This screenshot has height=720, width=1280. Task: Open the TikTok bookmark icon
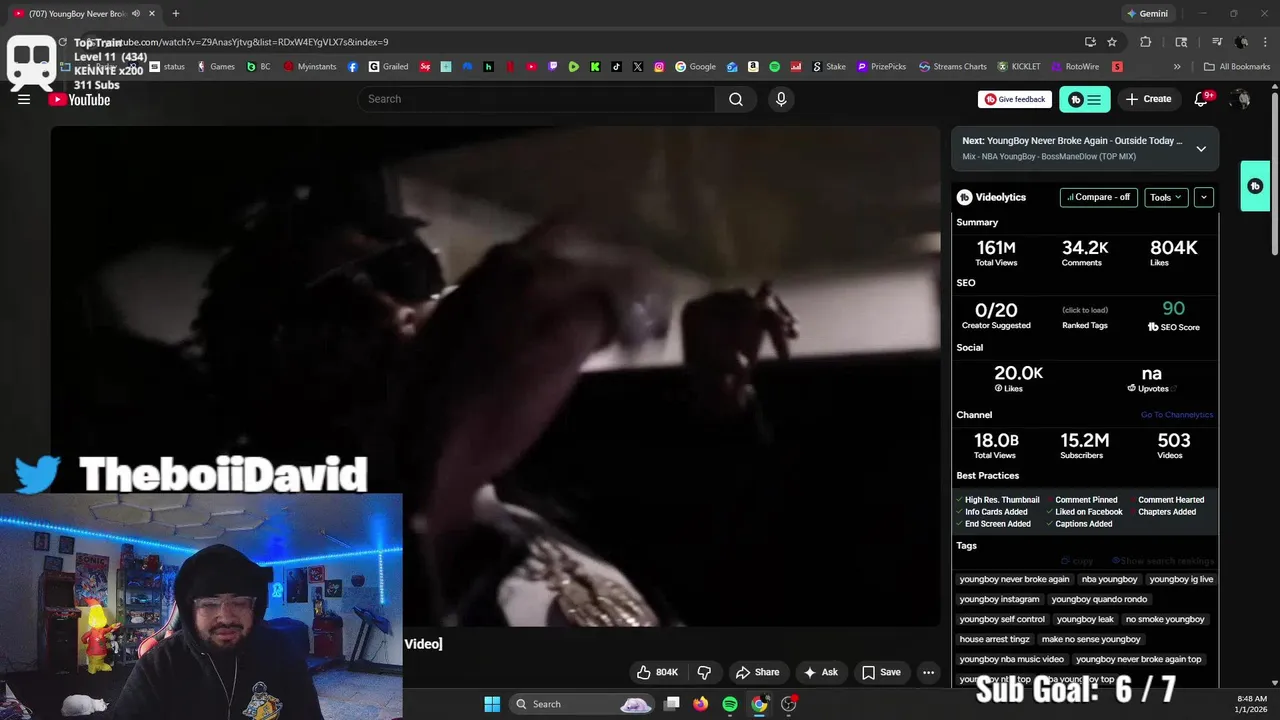(x=616, y=67)
